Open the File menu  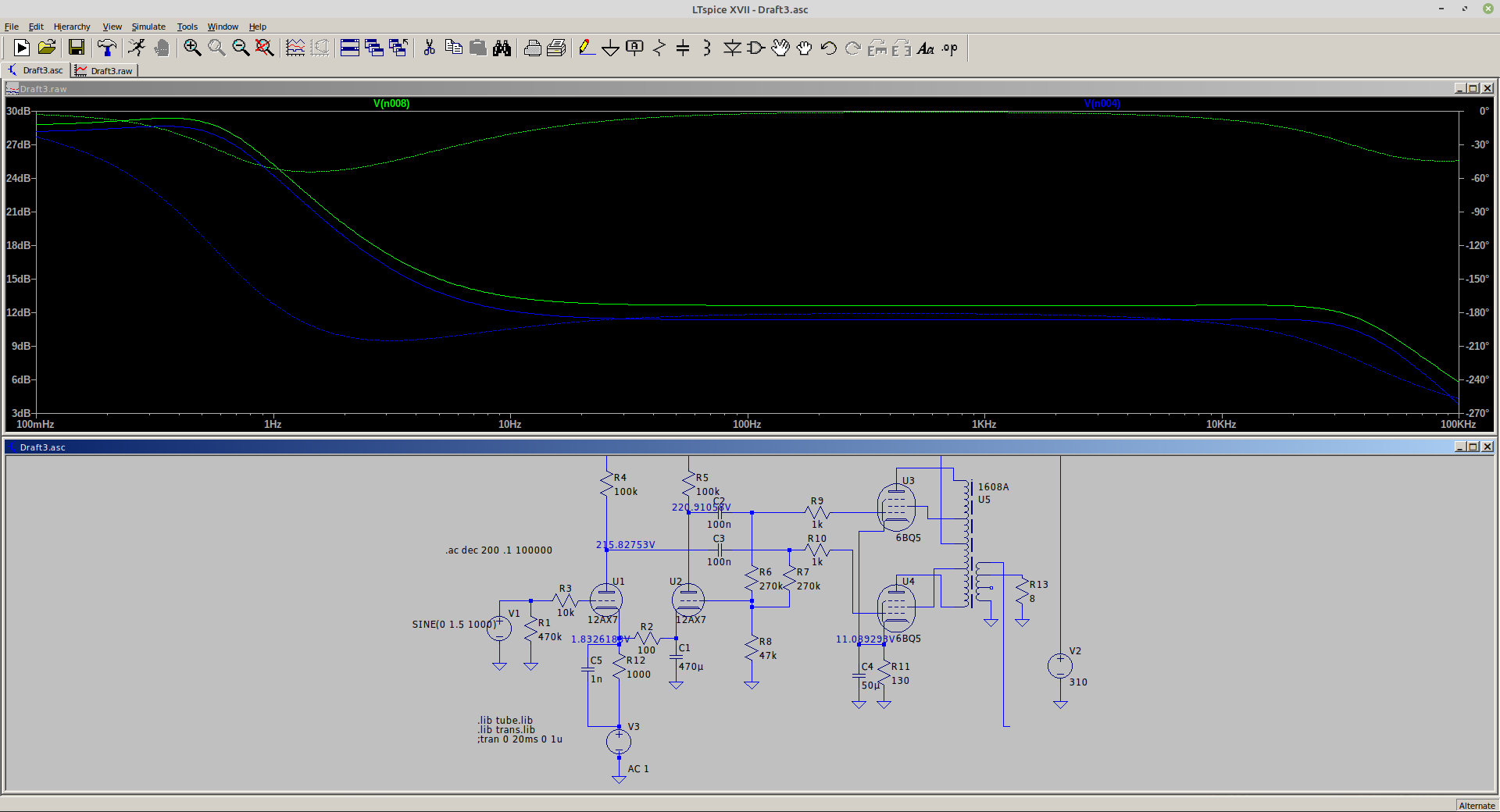[12, 27]
